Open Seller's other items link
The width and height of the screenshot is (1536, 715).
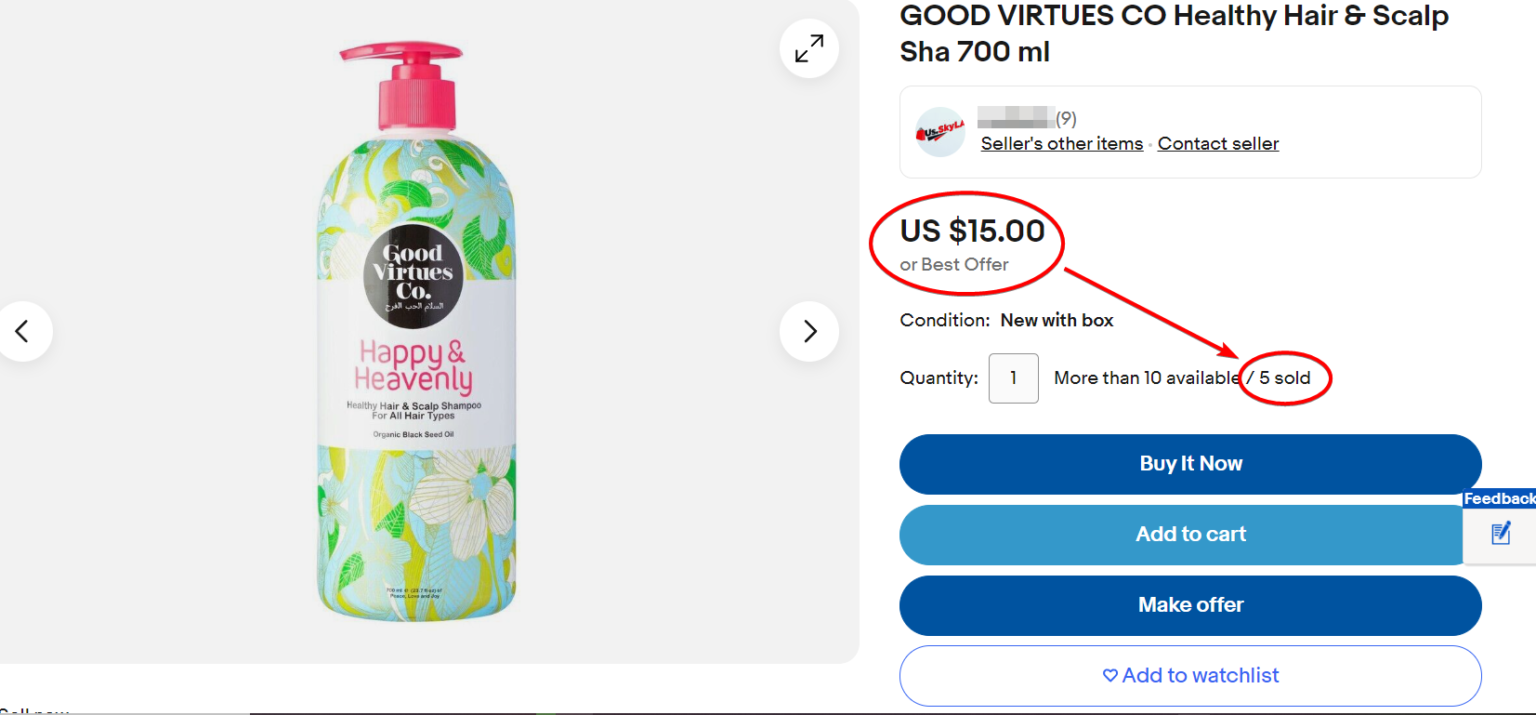click(x=1061, y=144)
